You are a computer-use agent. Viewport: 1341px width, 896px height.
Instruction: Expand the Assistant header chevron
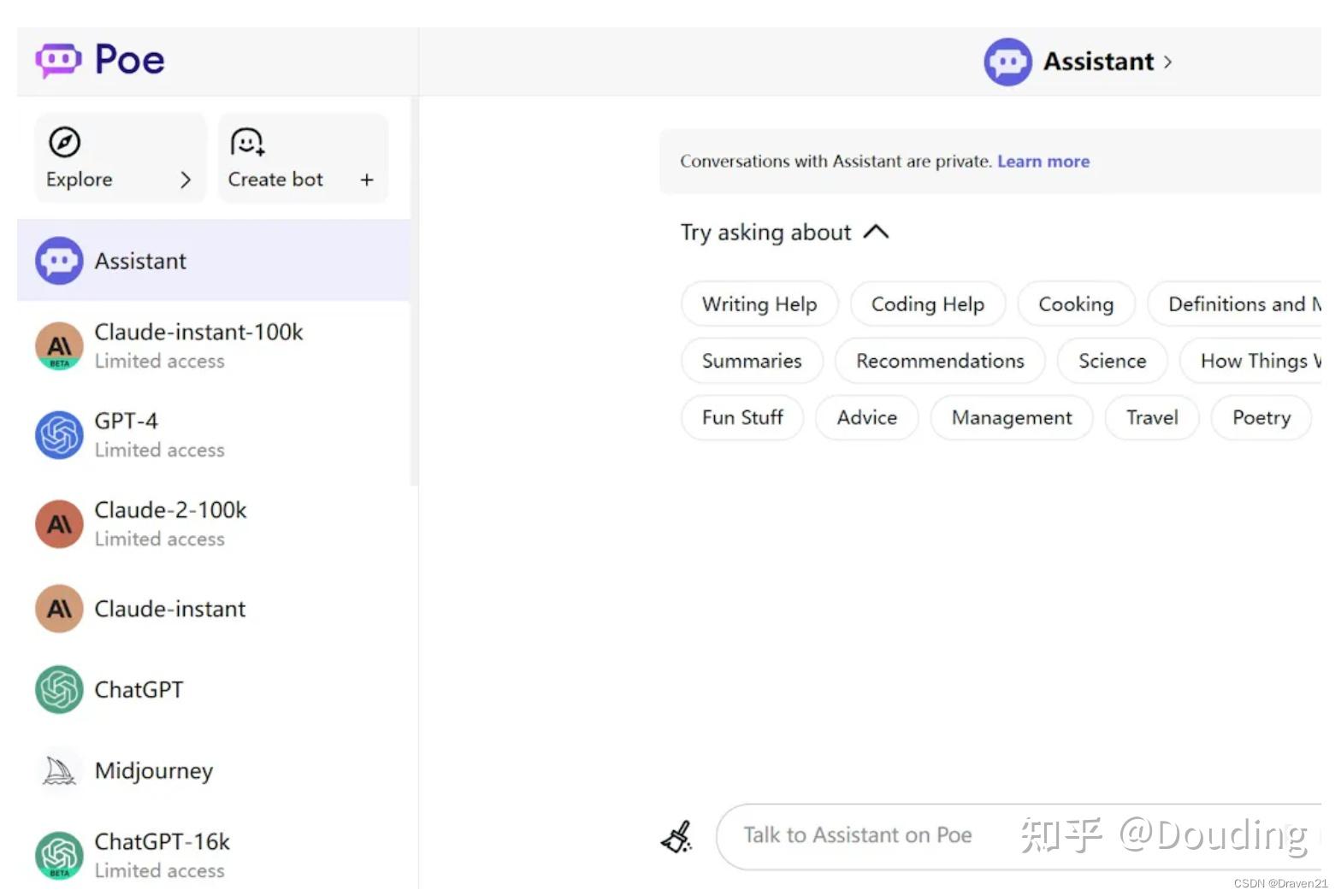tap(1168, 62)
